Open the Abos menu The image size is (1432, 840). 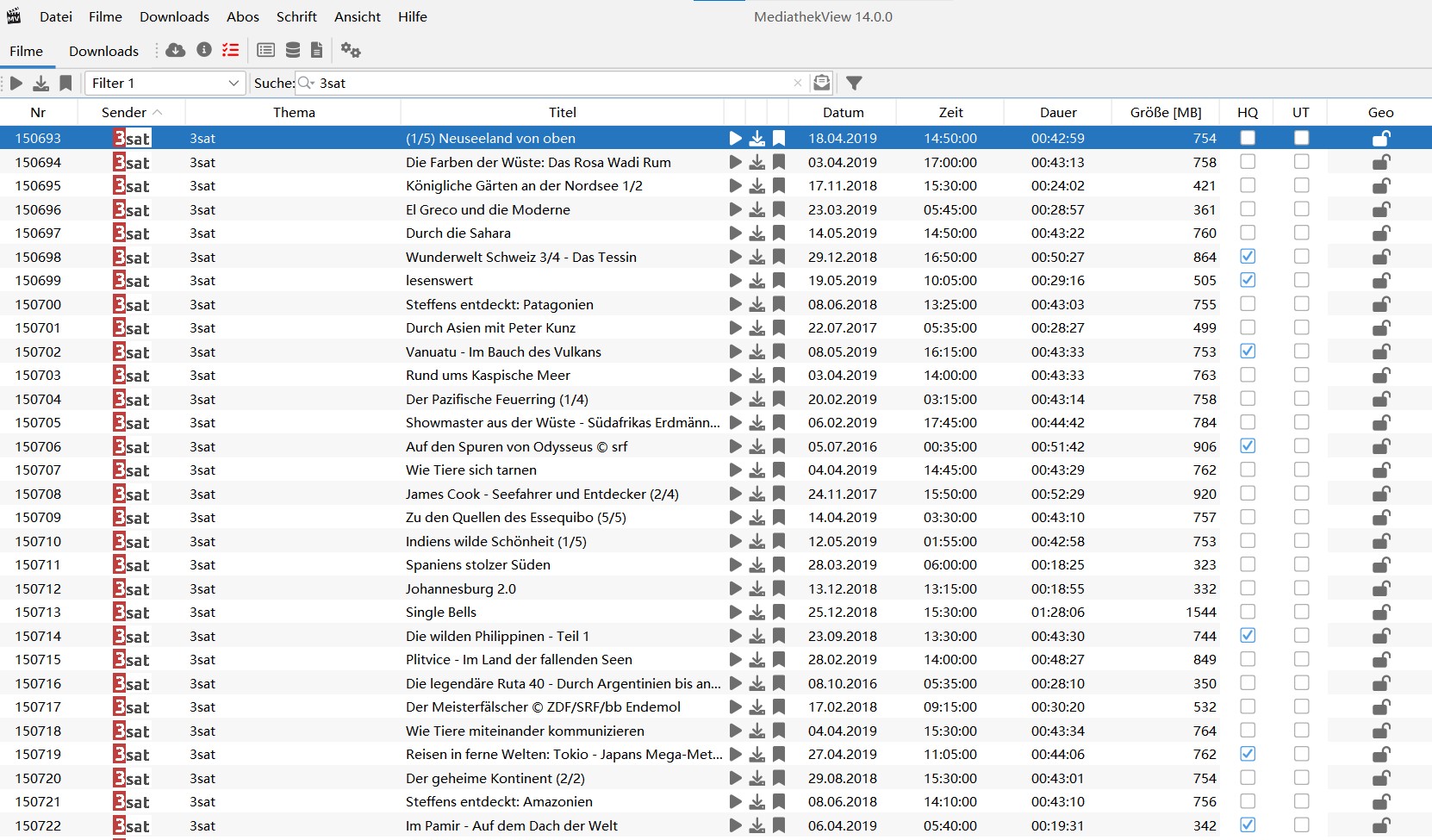click(x=243, y=16)
